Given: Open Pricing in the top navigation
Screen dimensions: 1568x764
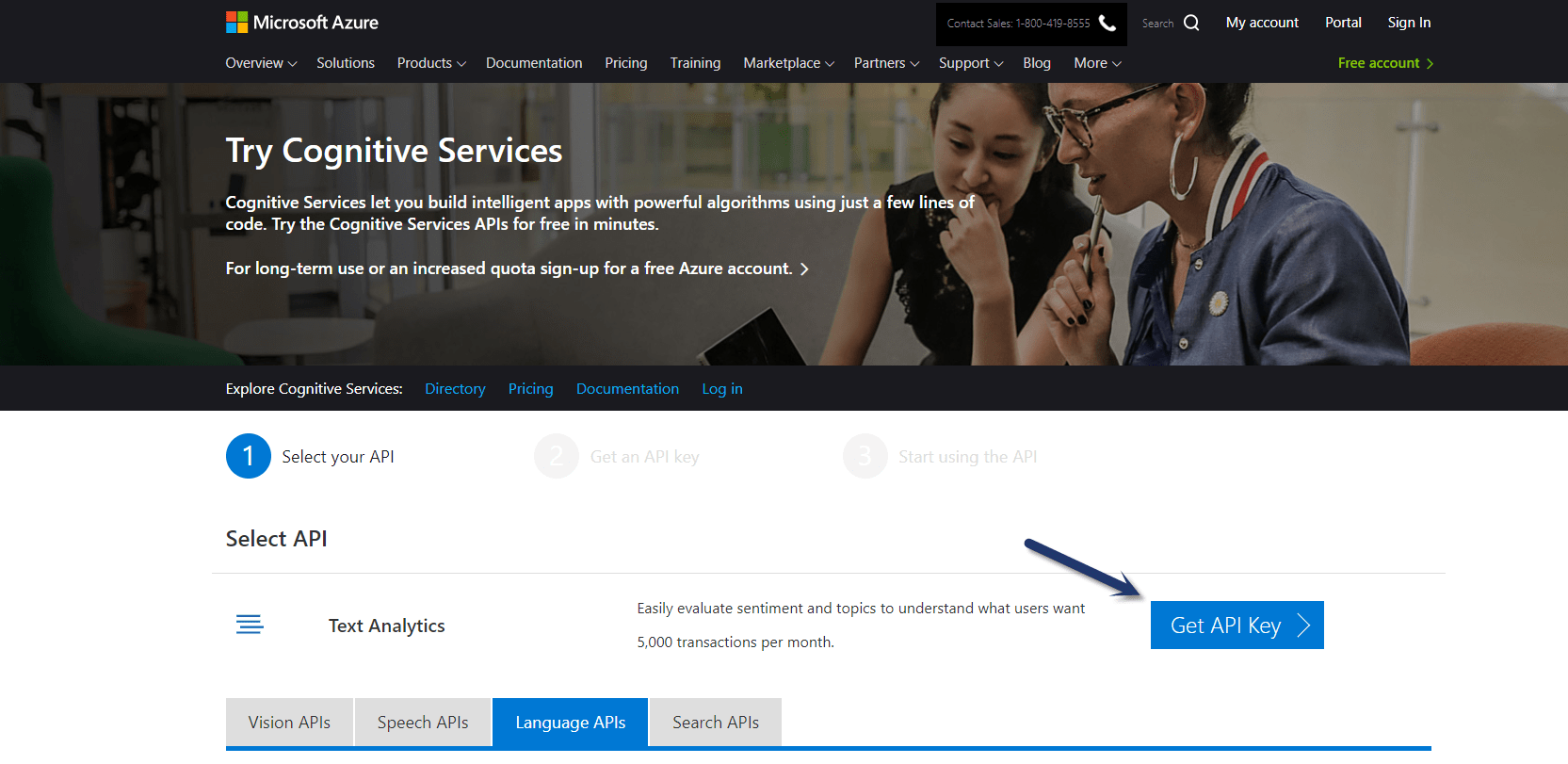Looking at the screenshot, I should click(626, 63).
